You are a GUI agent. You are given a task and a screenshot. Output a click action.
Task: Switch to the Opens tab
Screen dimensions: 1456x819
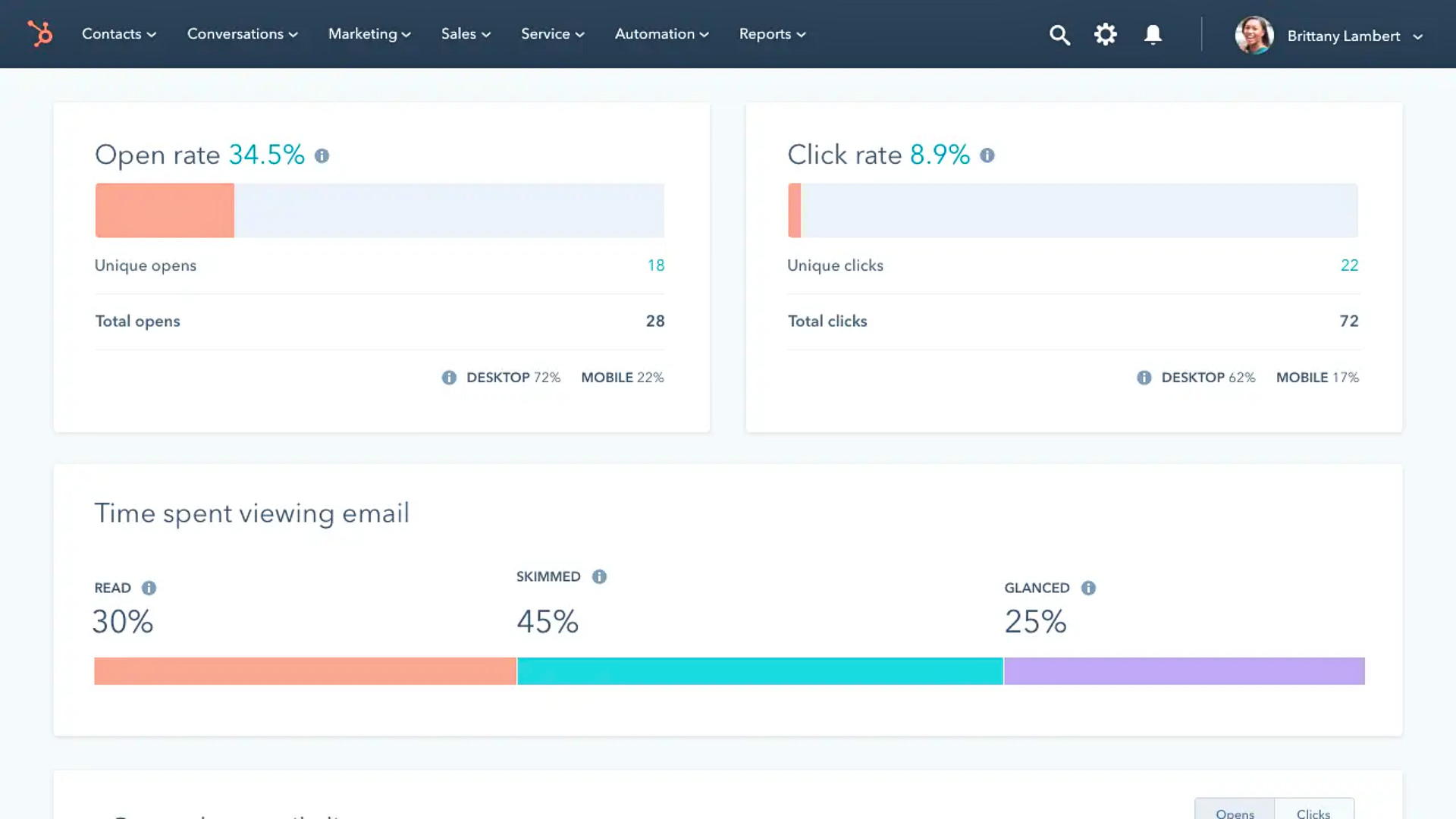coord(1234,813)
